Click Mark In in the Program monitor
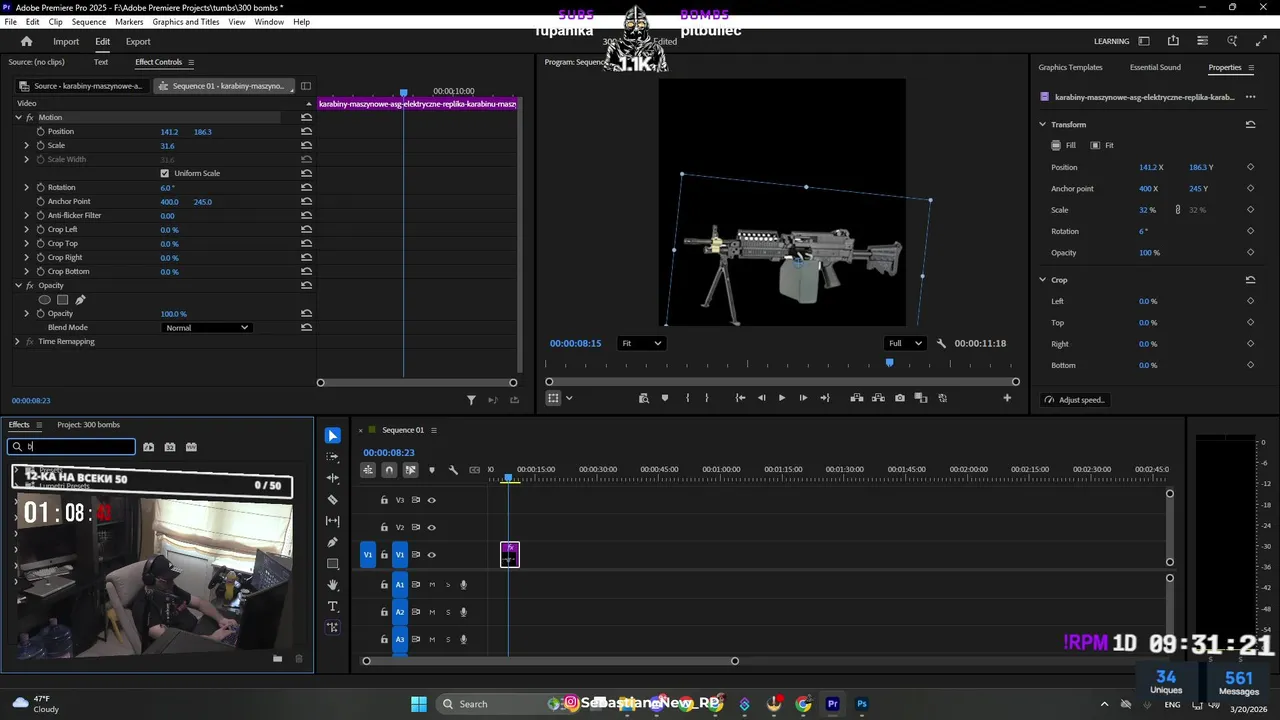Viewport: 1280px width, 720px height. point(687,398)
